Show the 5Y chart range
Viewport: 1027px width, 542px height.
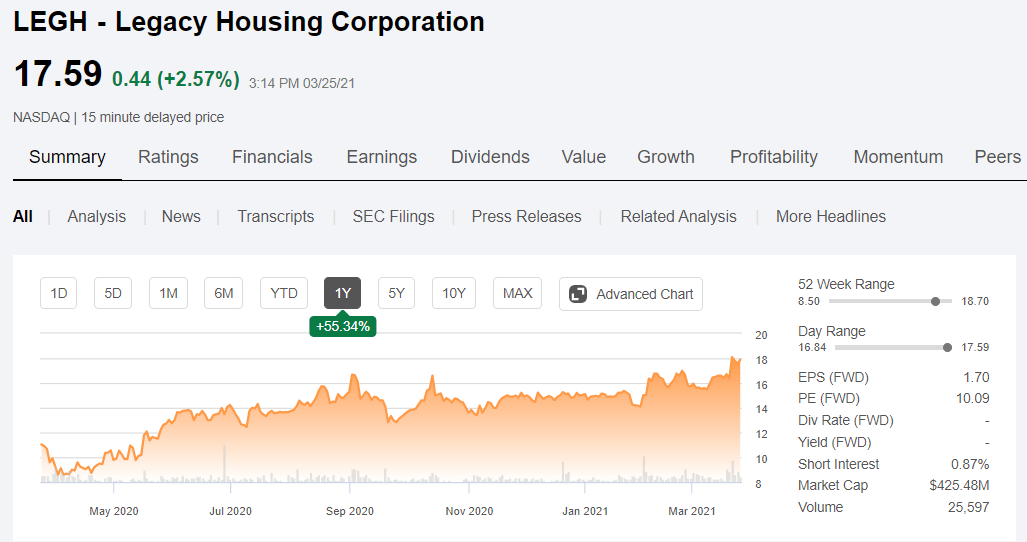[396, 293]
